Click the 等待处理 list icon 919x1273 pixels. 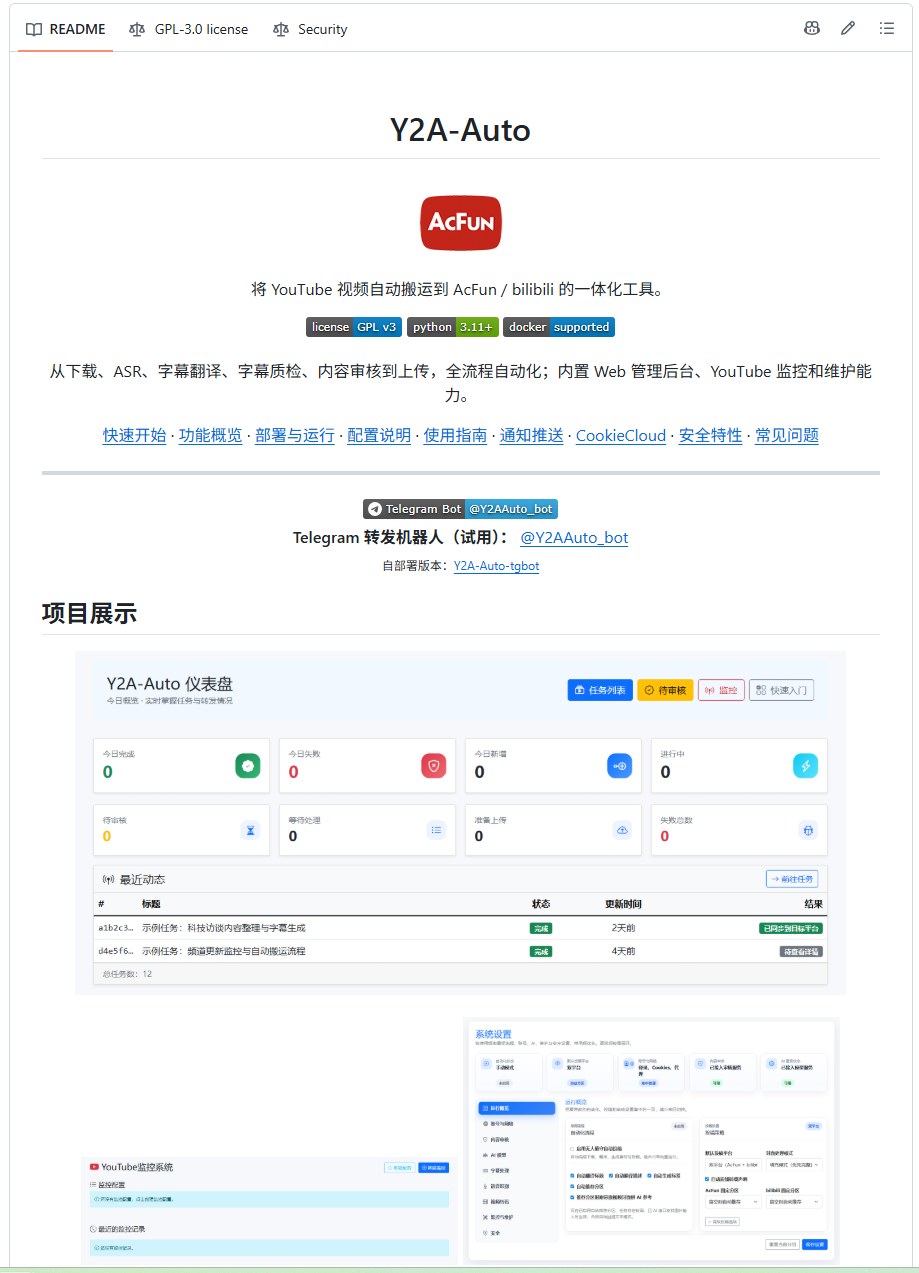436,830
